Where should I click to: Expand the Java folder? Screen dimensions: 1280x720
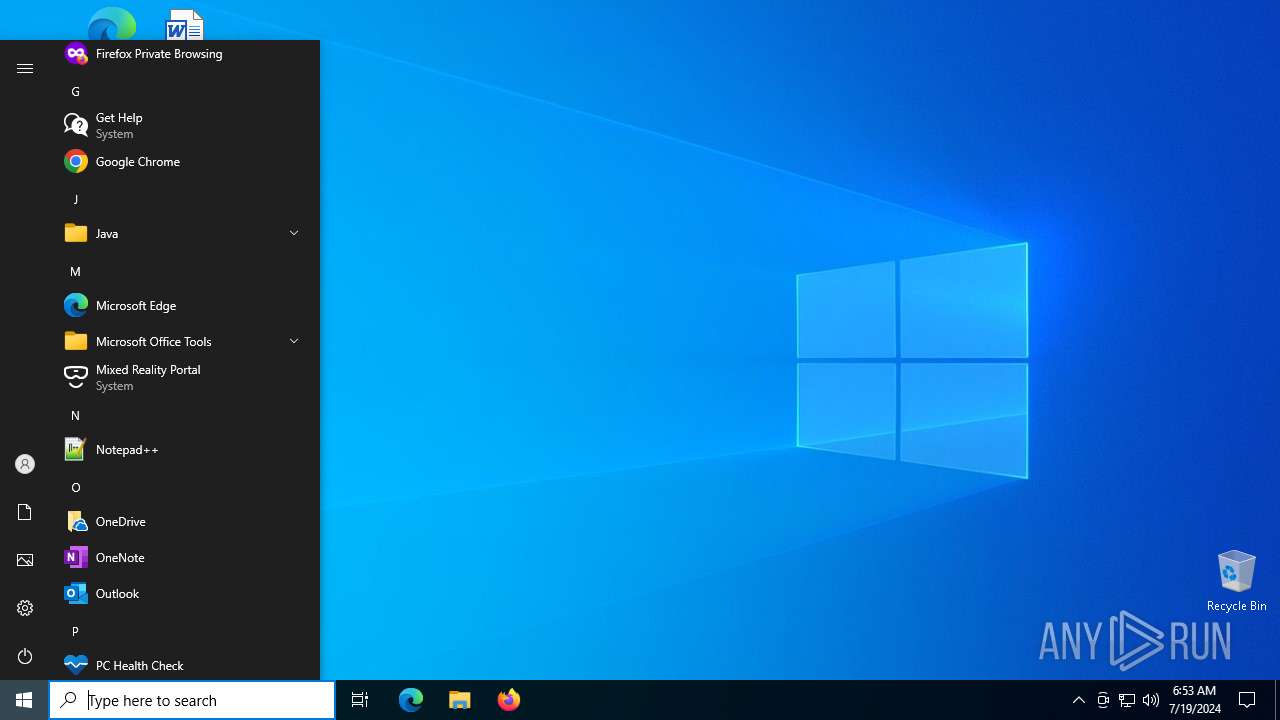click(x=294, y=233)
